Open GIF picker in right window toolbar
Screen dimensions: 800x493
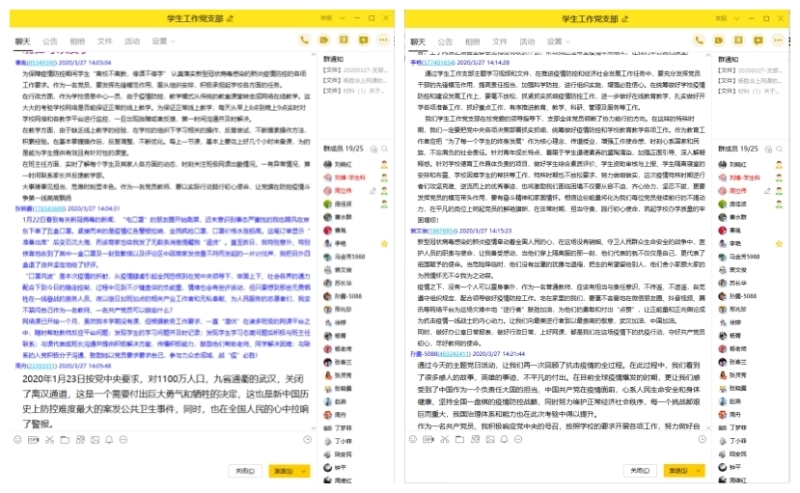coord(428,439)
